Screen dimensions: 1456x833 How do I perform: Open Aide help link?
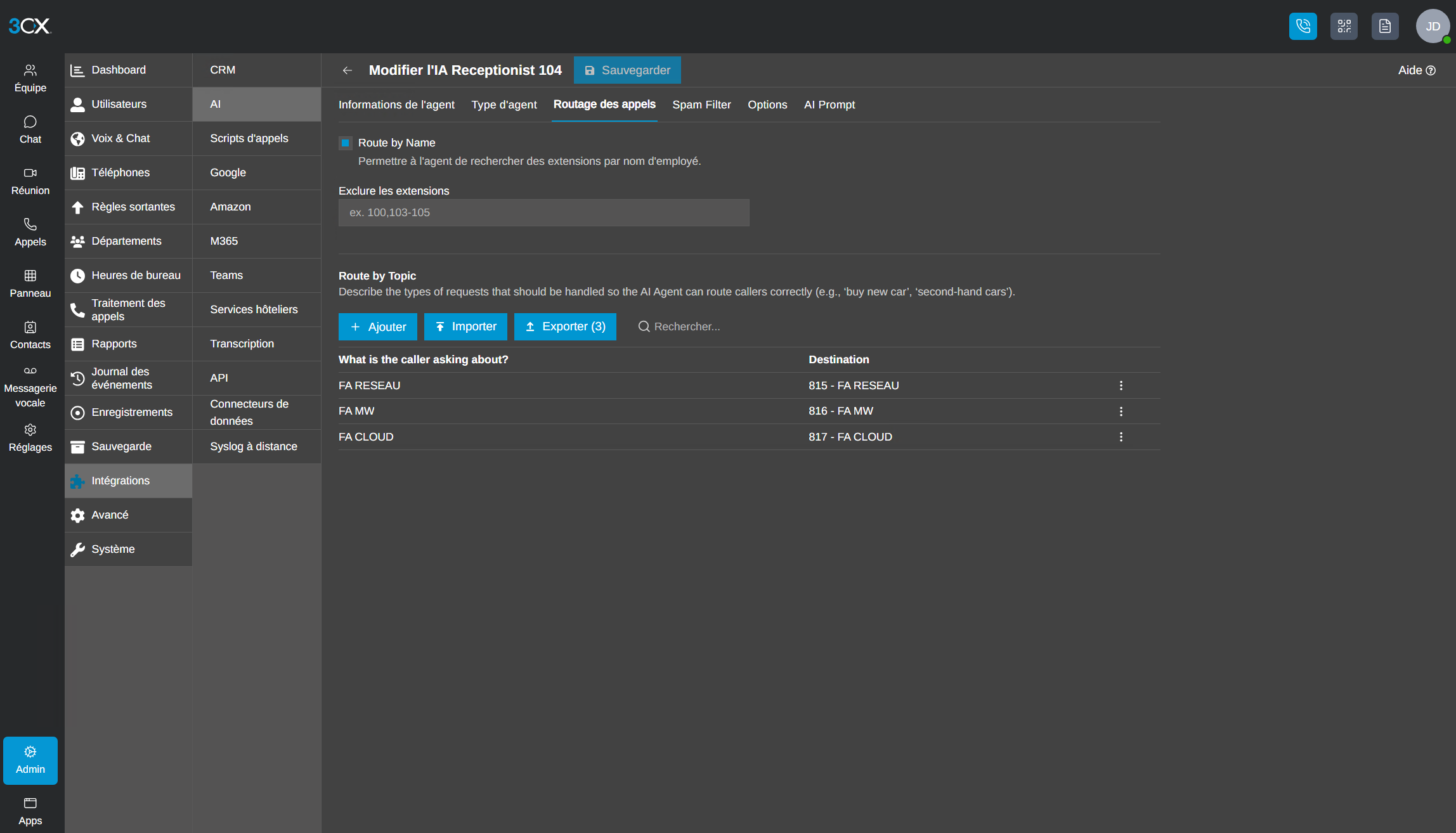pos(1417,70)
